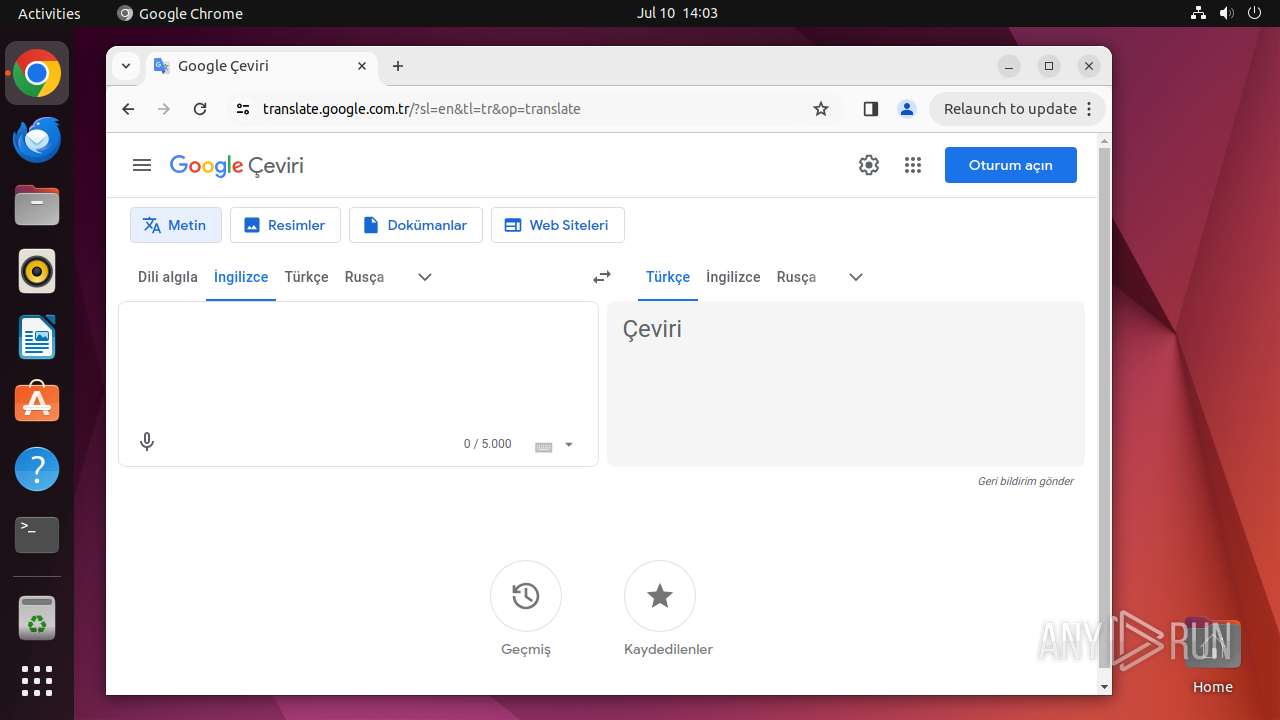Screen dimensions: 1280x720
Task: Open Geçmiş history circle button
Action: coord(526,596)
